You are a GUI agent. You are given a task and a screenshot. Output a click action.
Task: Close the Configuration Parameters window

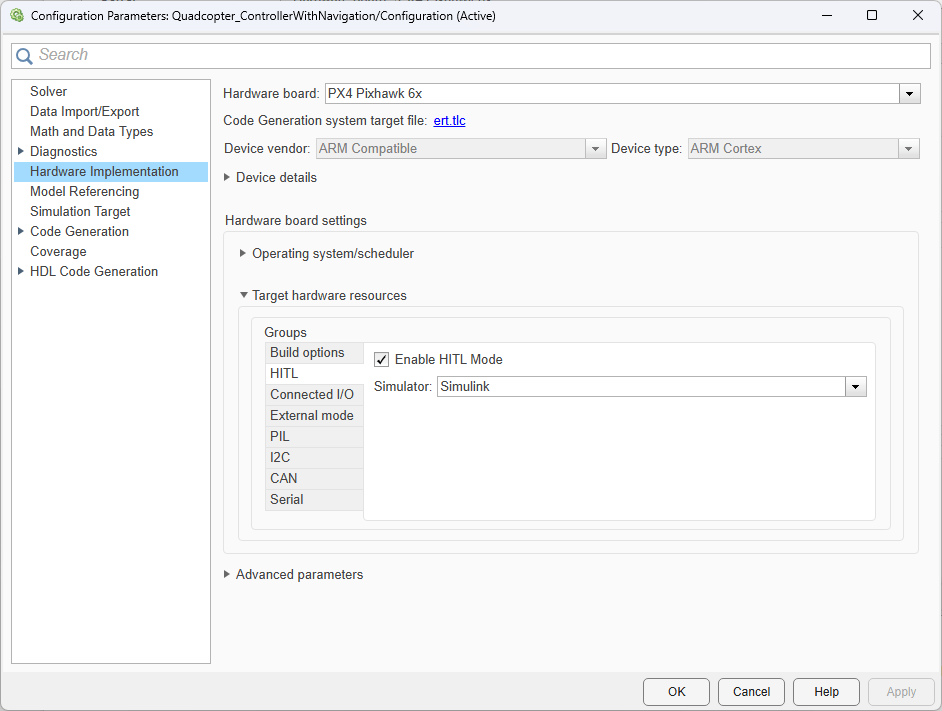917,16
